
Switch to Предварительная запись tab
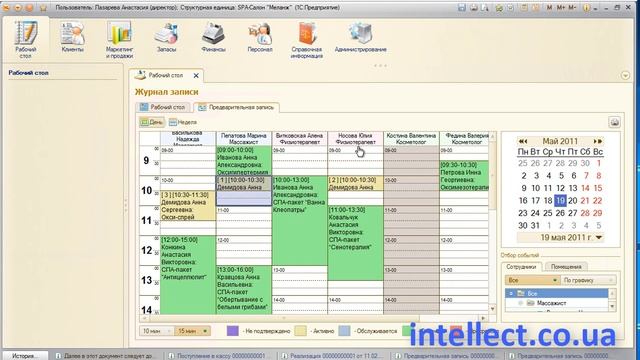pos(236,107)
